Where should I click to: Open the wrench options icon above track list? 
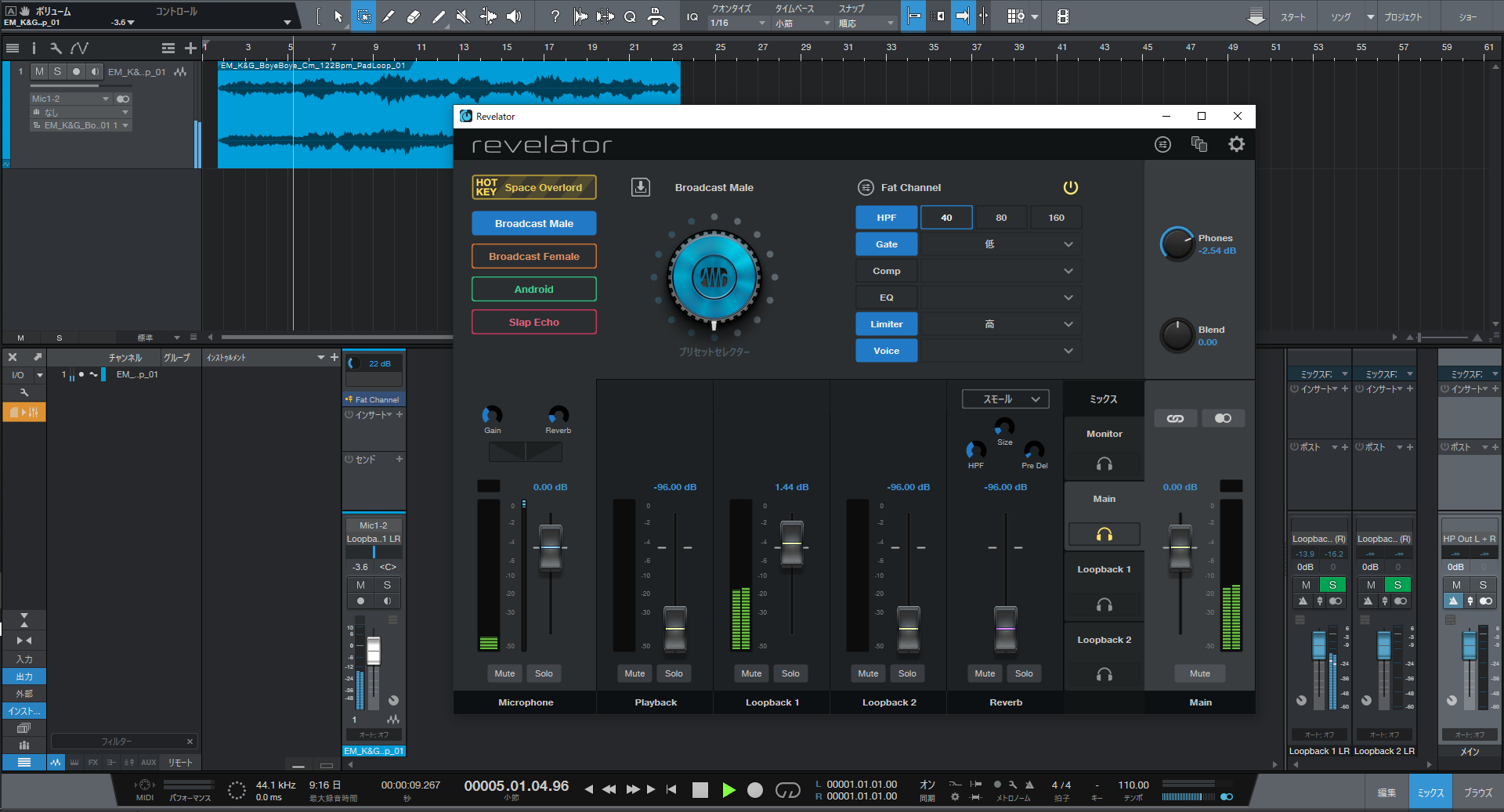coord(56,49)
